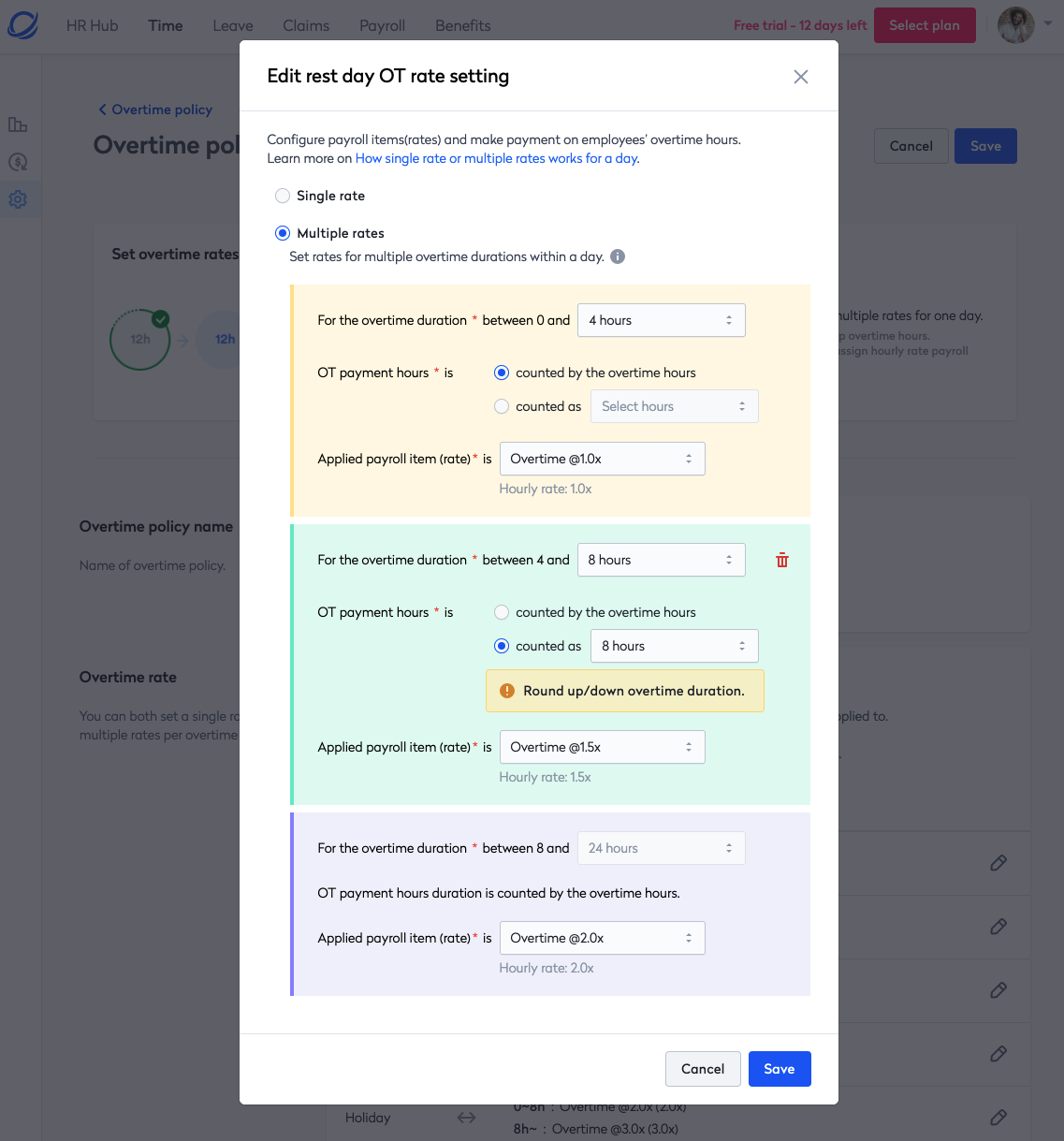Open the 4 hours duration dropdown
The width and height of the screenshot is (1064, 1141).
[x=662, y=320]
